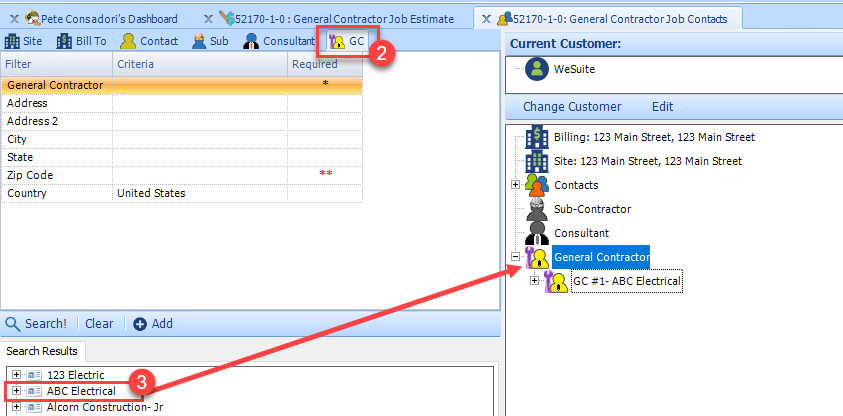Close the Job Estimate tab
The height and width of the screenshot is (416, 843).
click(208, 19)
